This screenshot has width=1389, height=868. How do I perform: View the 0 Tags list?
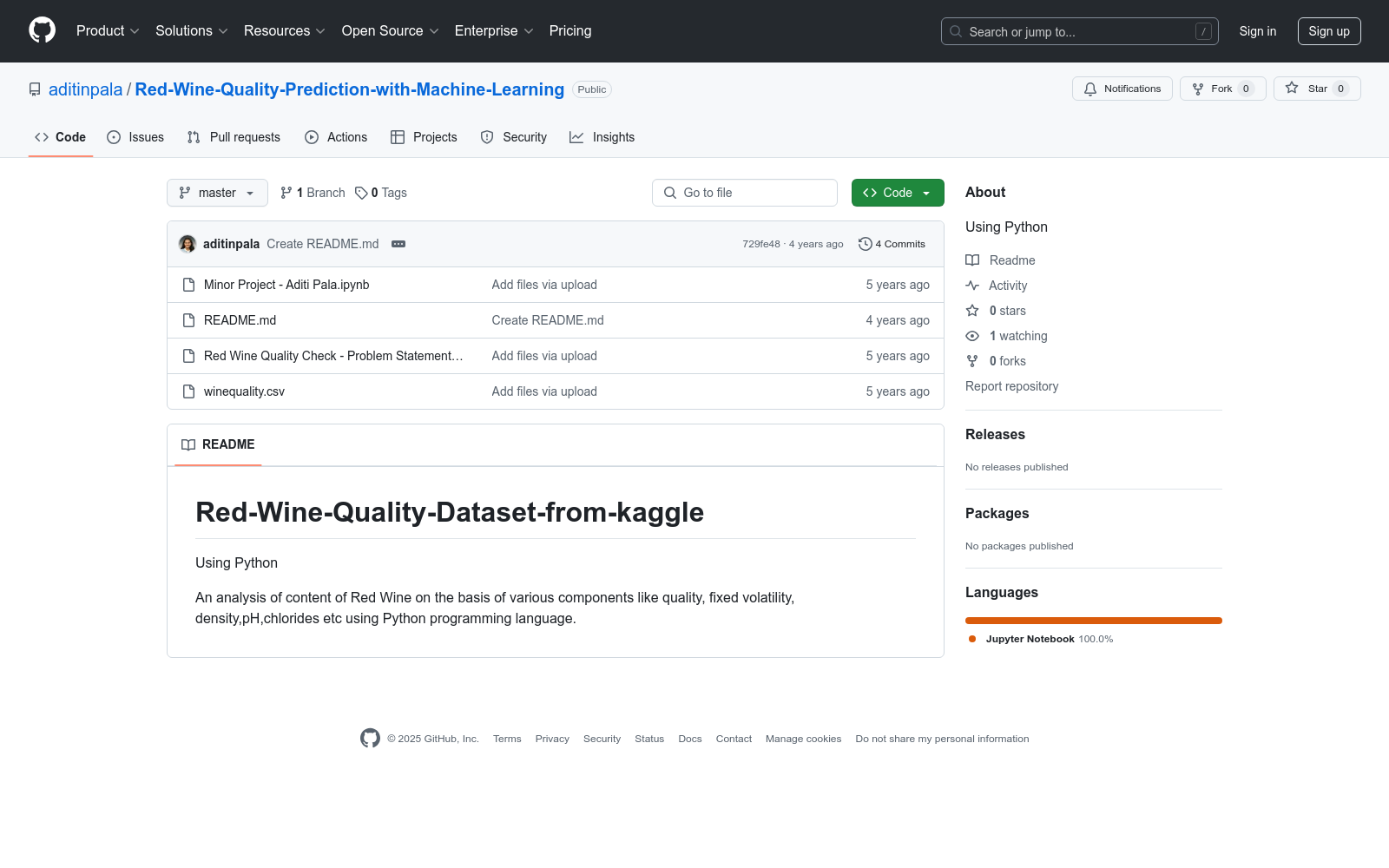381,193
